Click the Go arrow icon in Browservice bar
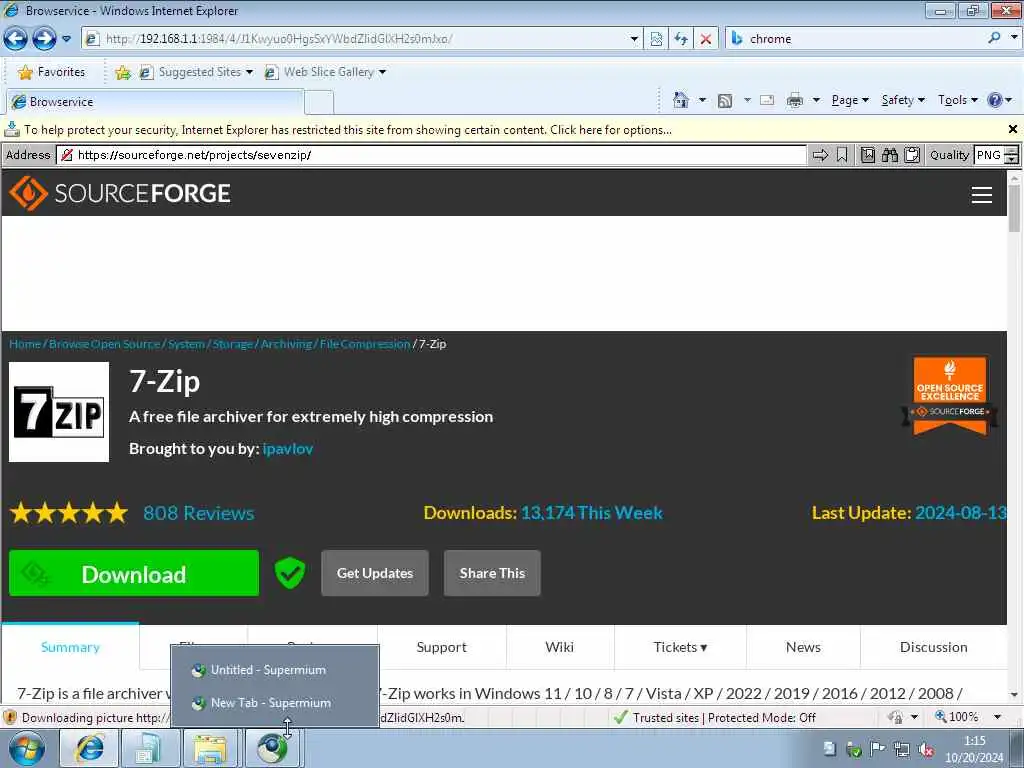Image resolution: width=1024 pixels, height=768 pixels. point(820,155)
